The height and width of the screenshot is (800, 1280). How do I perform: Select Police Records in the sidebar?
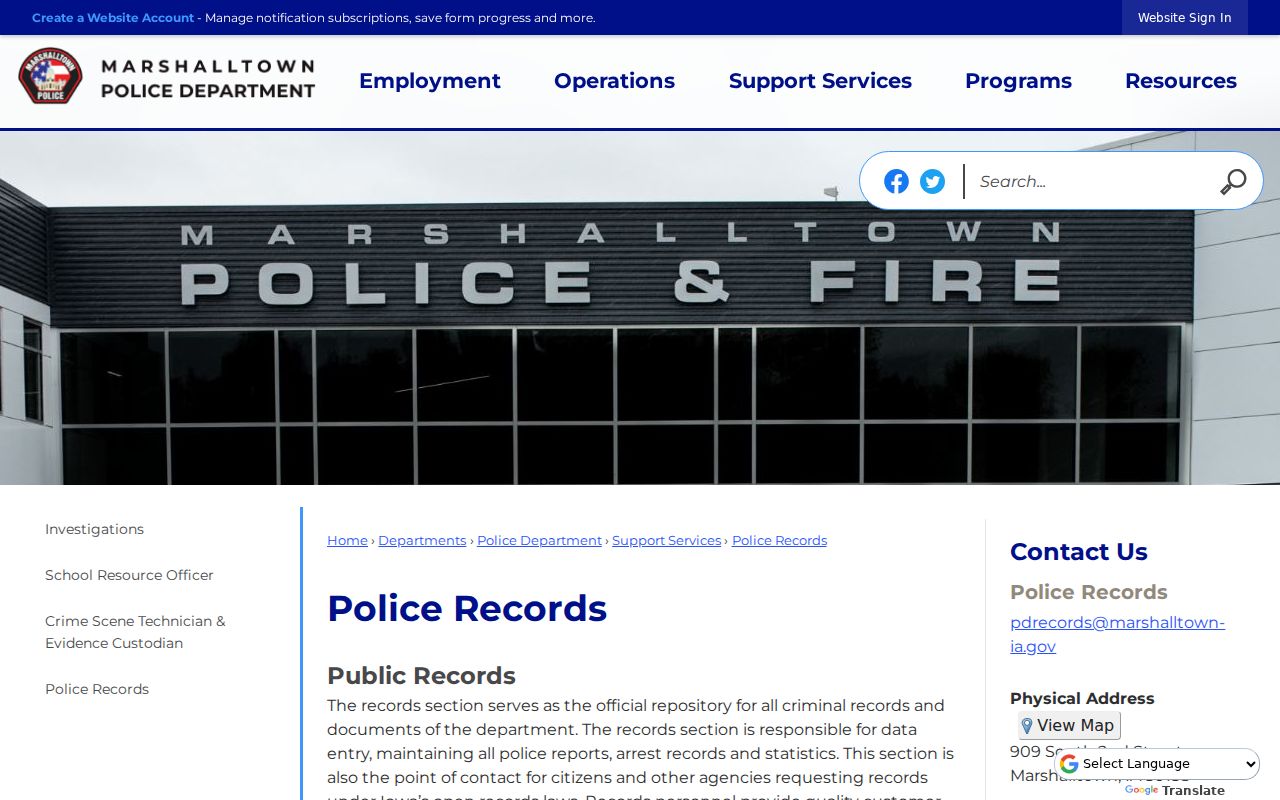point(97,689)
